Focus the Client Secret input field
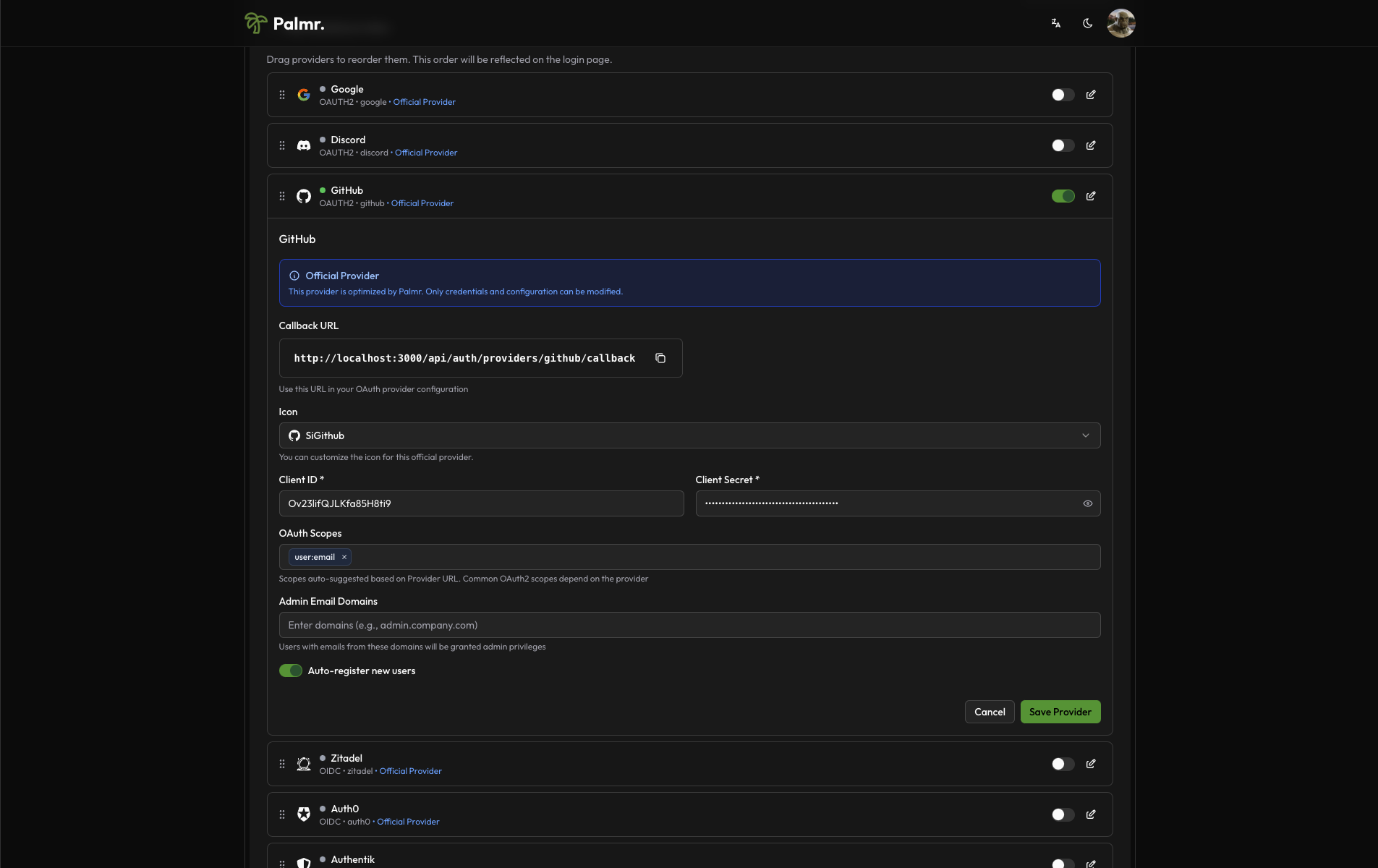Image resolution: width=1378 pixels, height=868 pixels. (x=898, y=503)
